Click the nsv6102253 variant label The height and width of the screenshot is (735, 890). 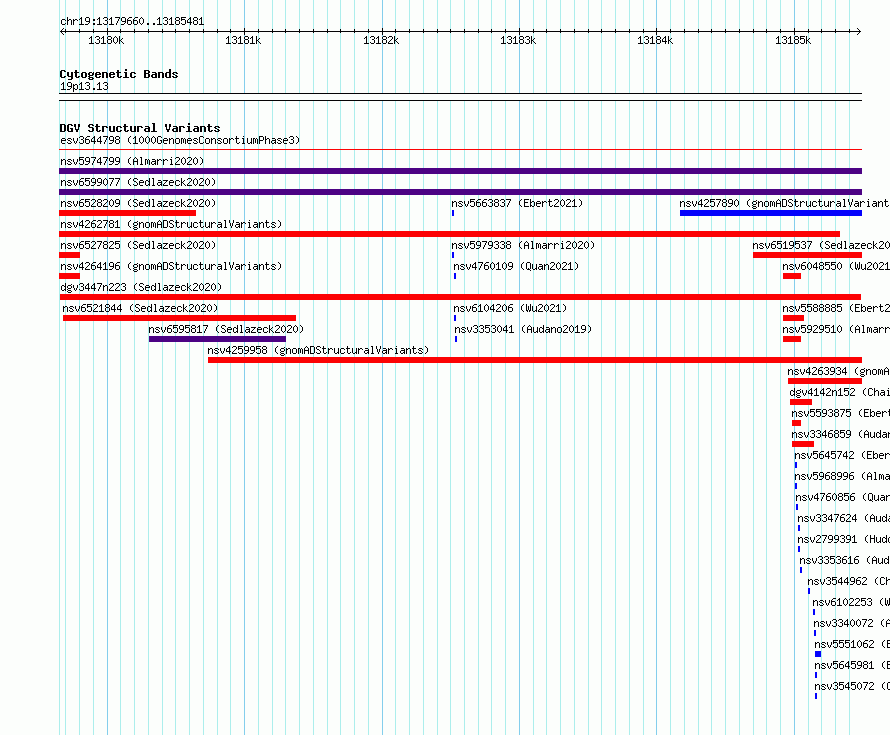851,602
